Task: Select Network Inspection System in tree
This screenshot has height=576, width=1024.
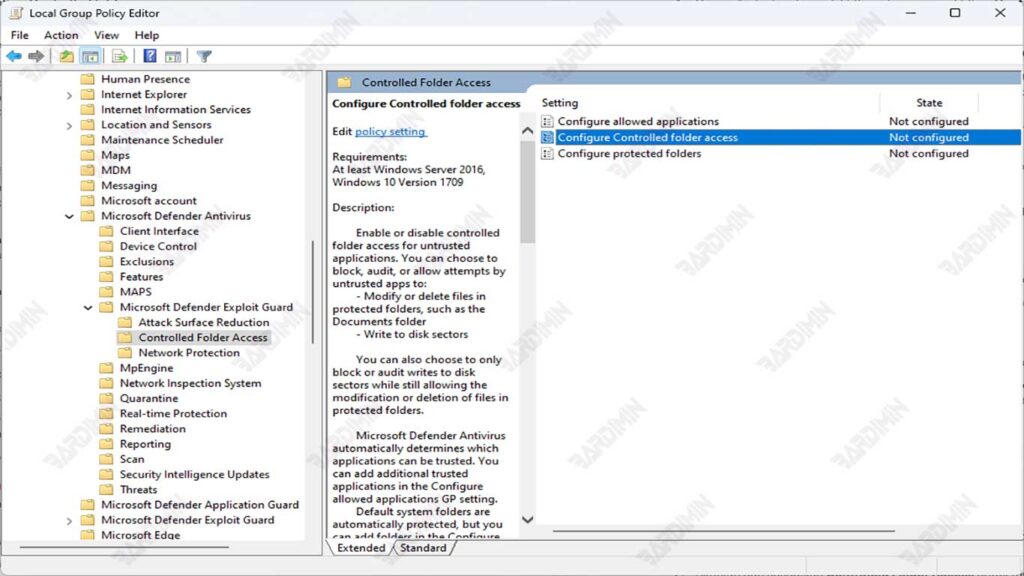Action: (x=190, y=383)
